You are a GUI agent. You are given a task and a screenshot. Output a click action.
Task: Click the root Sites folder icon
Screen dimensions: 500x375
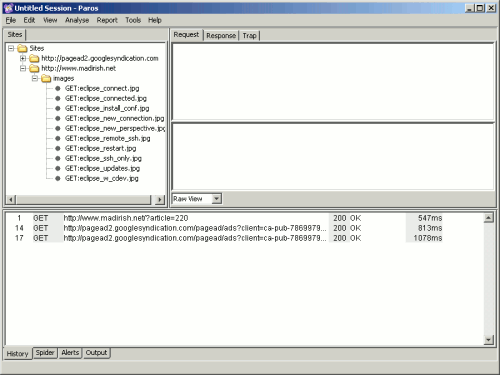22,49
